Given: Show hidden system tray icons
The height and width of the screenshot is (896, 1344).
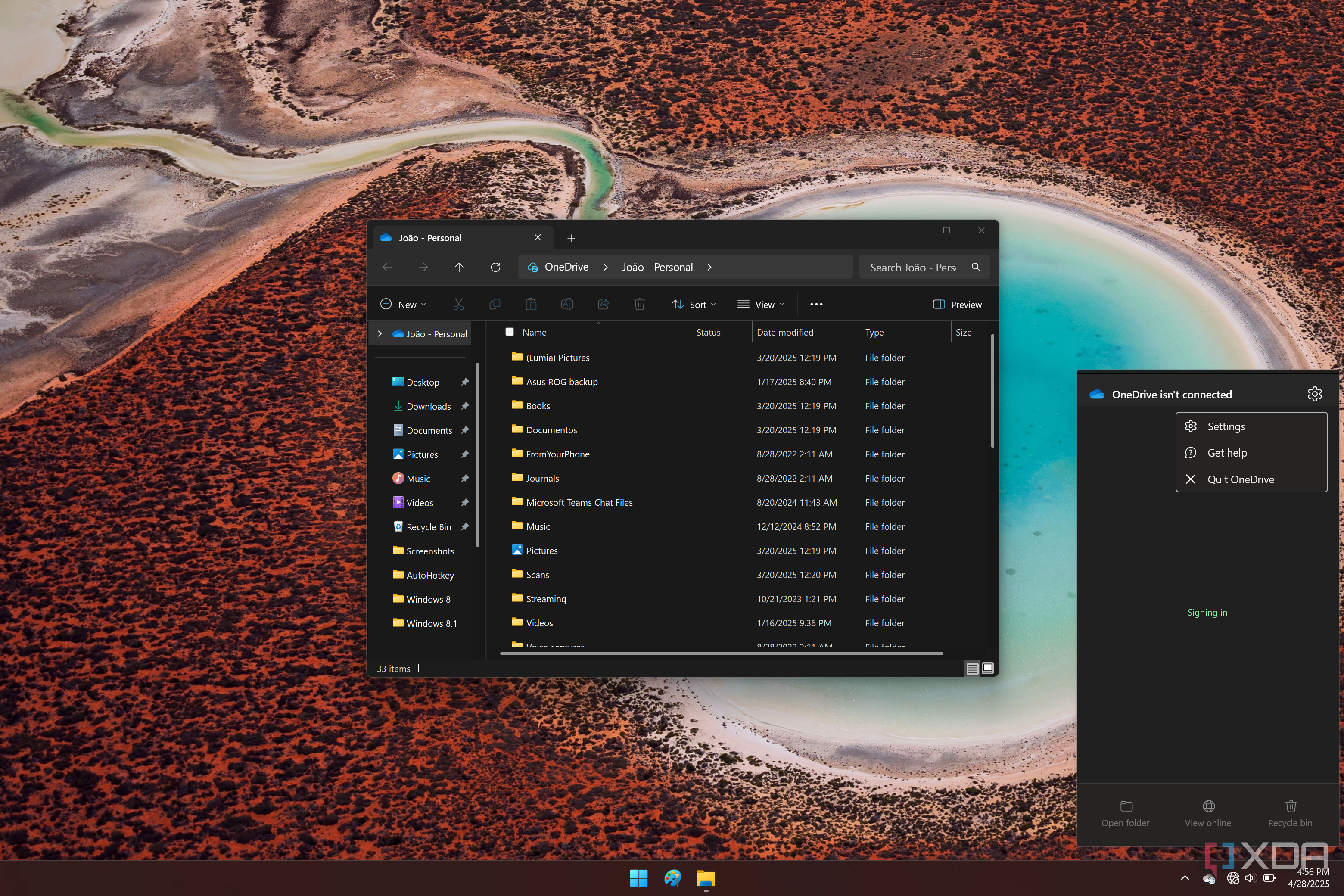Looking at the screenshot, I should click(x=1185, y=878).
